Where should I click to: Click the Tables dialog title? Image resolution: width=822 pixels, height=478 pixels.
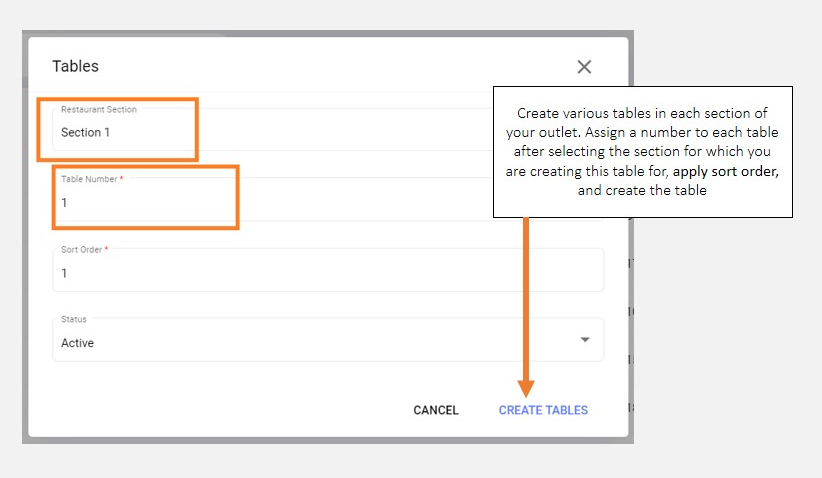tap(75, 67)
